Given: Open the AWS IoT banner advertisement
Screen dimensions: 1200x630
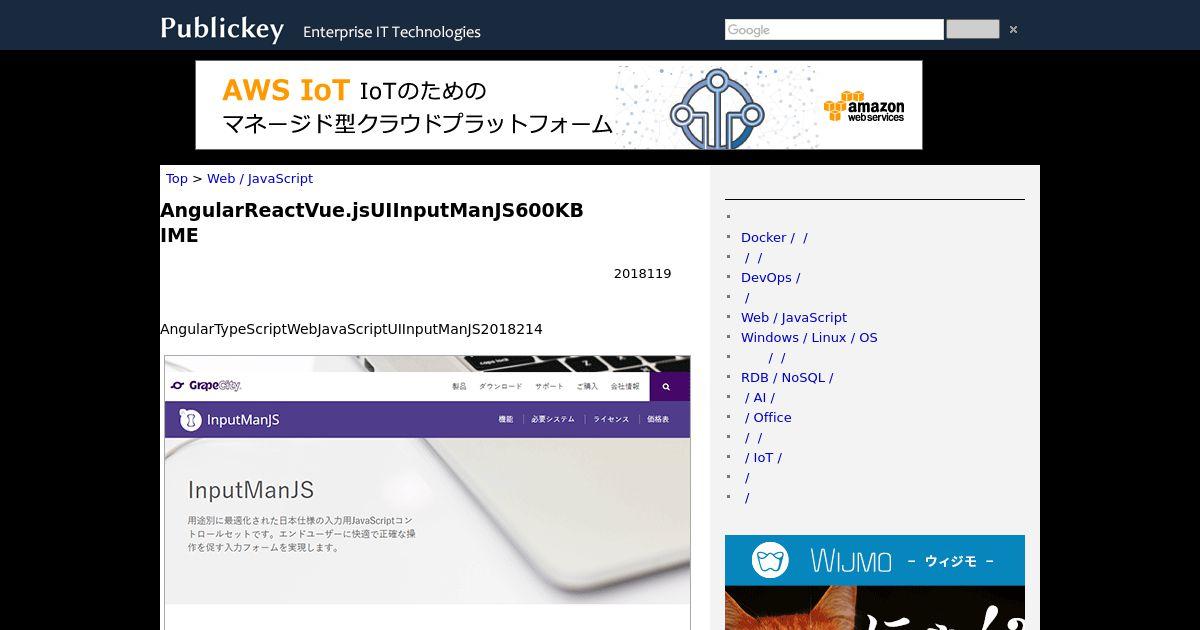Looking at the screenshot, I should tap(559, 105).
